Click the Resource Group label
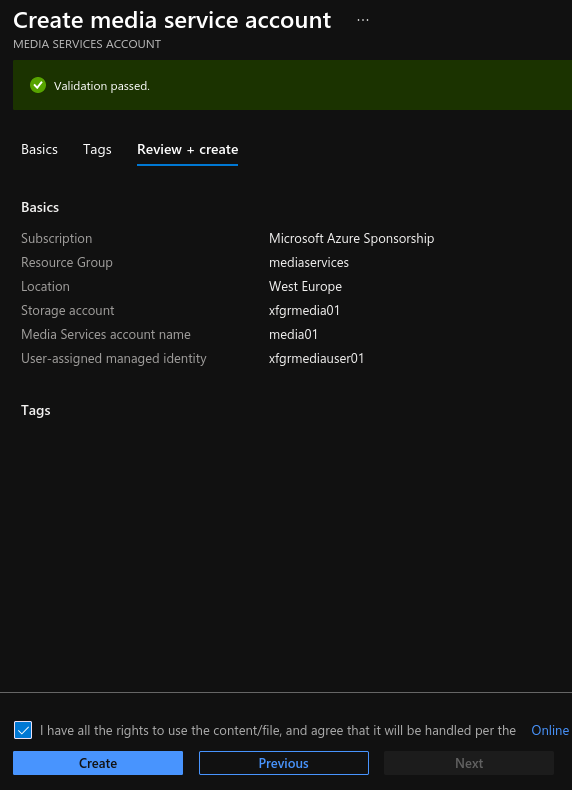This screenshot has width=572, height=790. [67, 262]
